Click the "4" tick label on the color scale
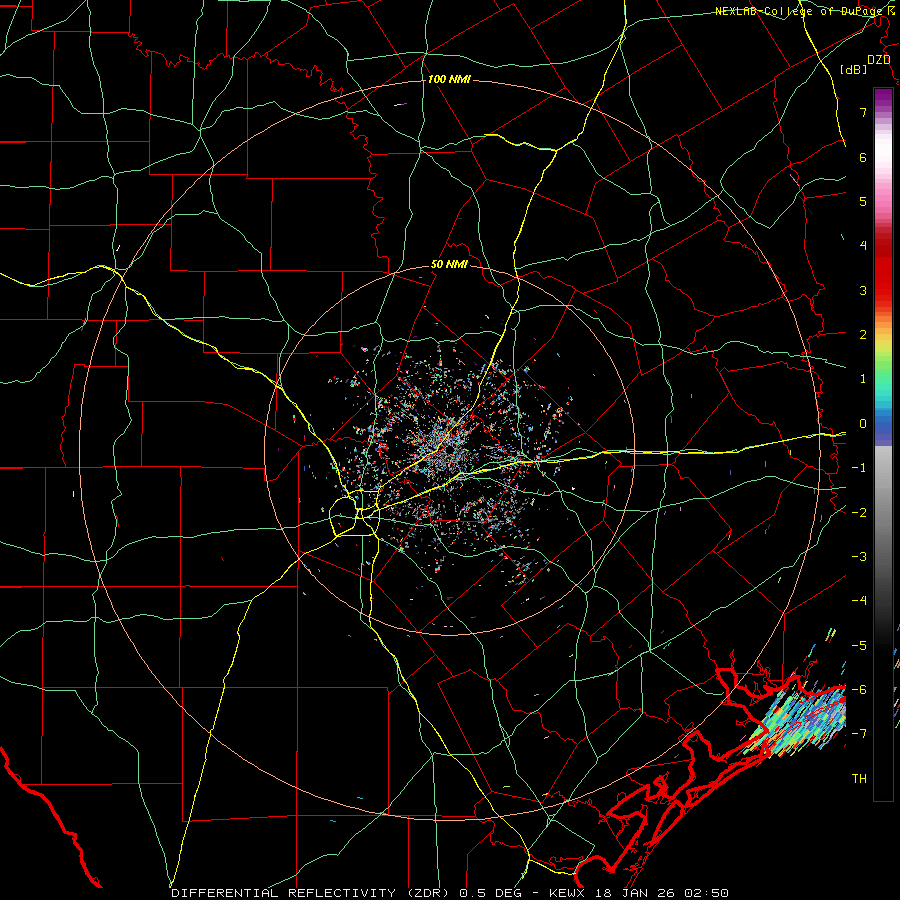The height and width of the screenshot is (900, 900). tap(863, 246)
